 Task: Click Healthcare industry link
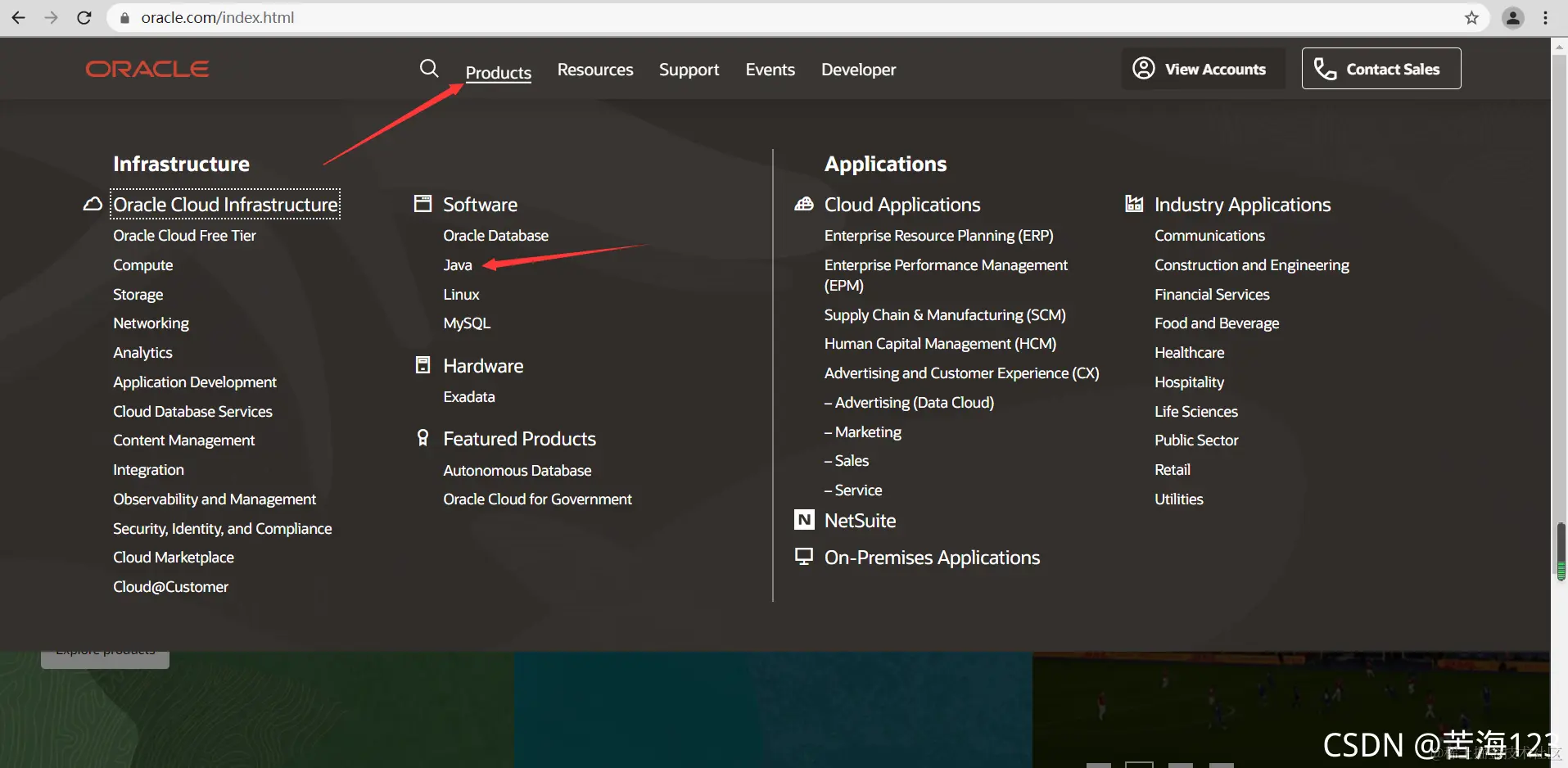1190,352
